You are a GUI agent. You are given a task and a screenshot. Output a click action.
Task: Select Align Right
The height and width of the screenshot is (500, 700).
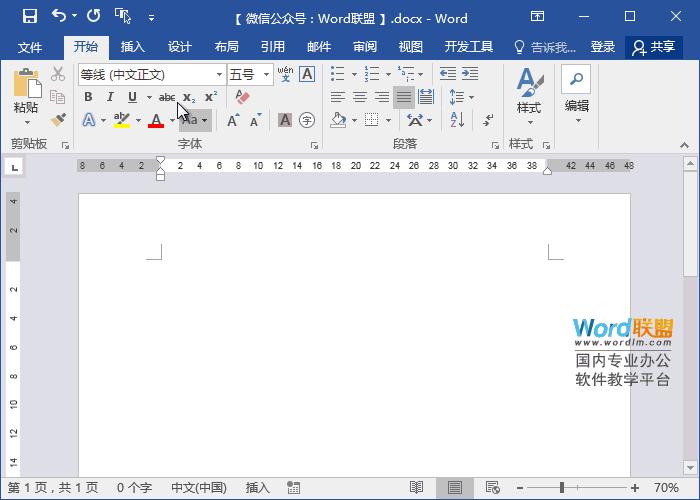[x=382, y=97]
